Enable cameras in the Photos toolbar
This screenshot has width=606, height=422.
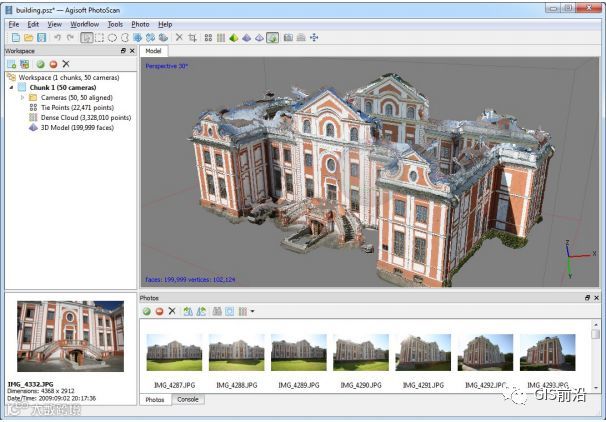(146, 311)
